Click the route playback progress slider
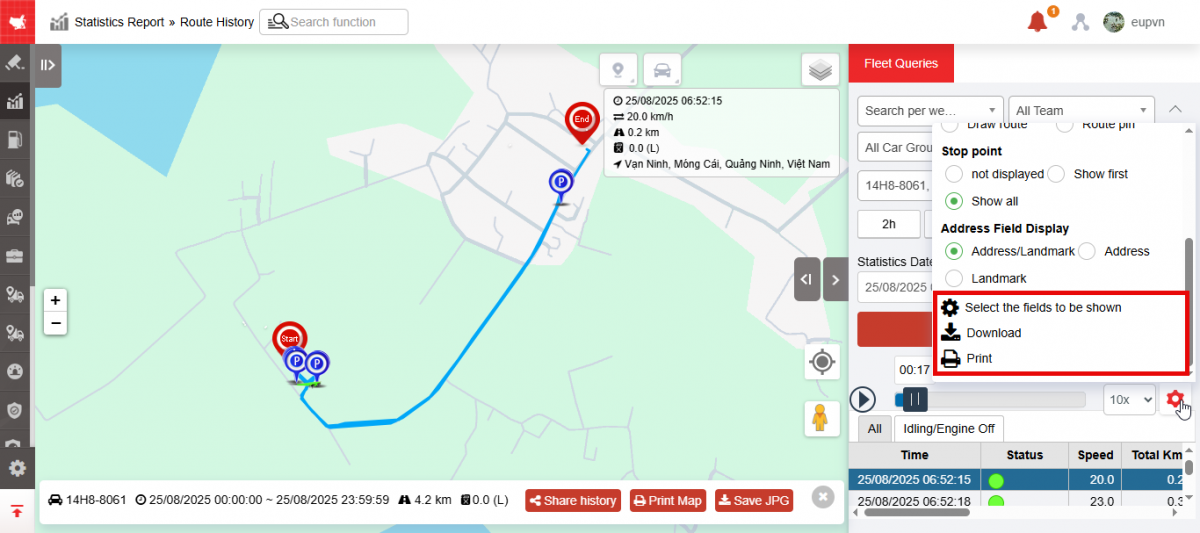Image resolution: width=1200 pixels, height=533 pixels. pos(990,400)
